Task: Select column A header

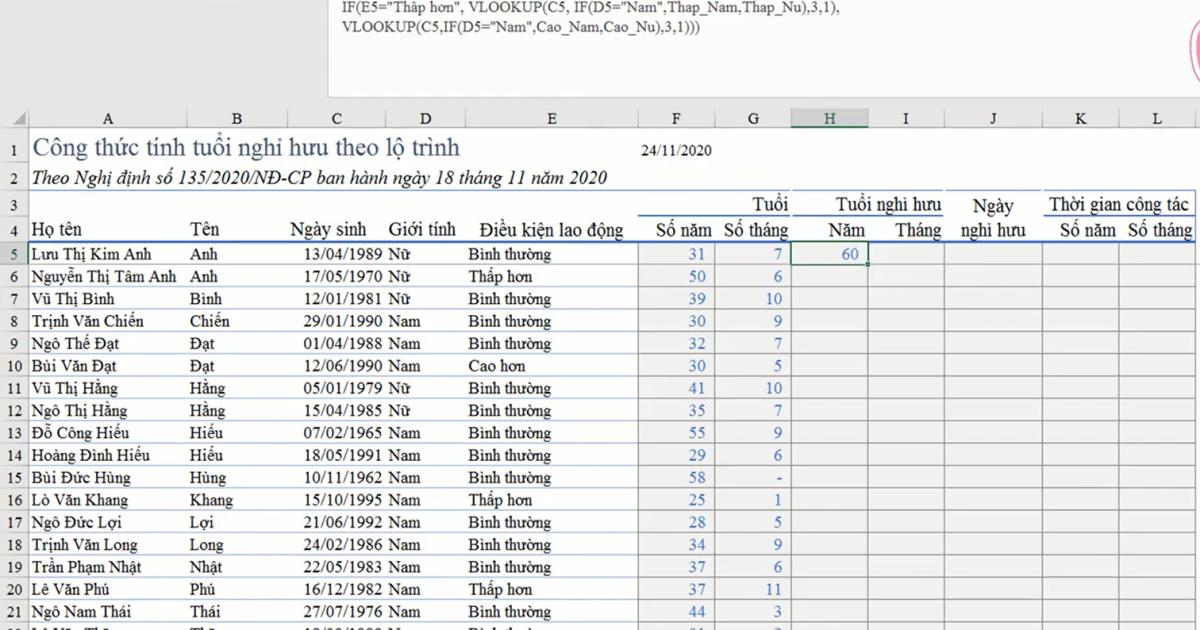Action: (x=107, y=118)
